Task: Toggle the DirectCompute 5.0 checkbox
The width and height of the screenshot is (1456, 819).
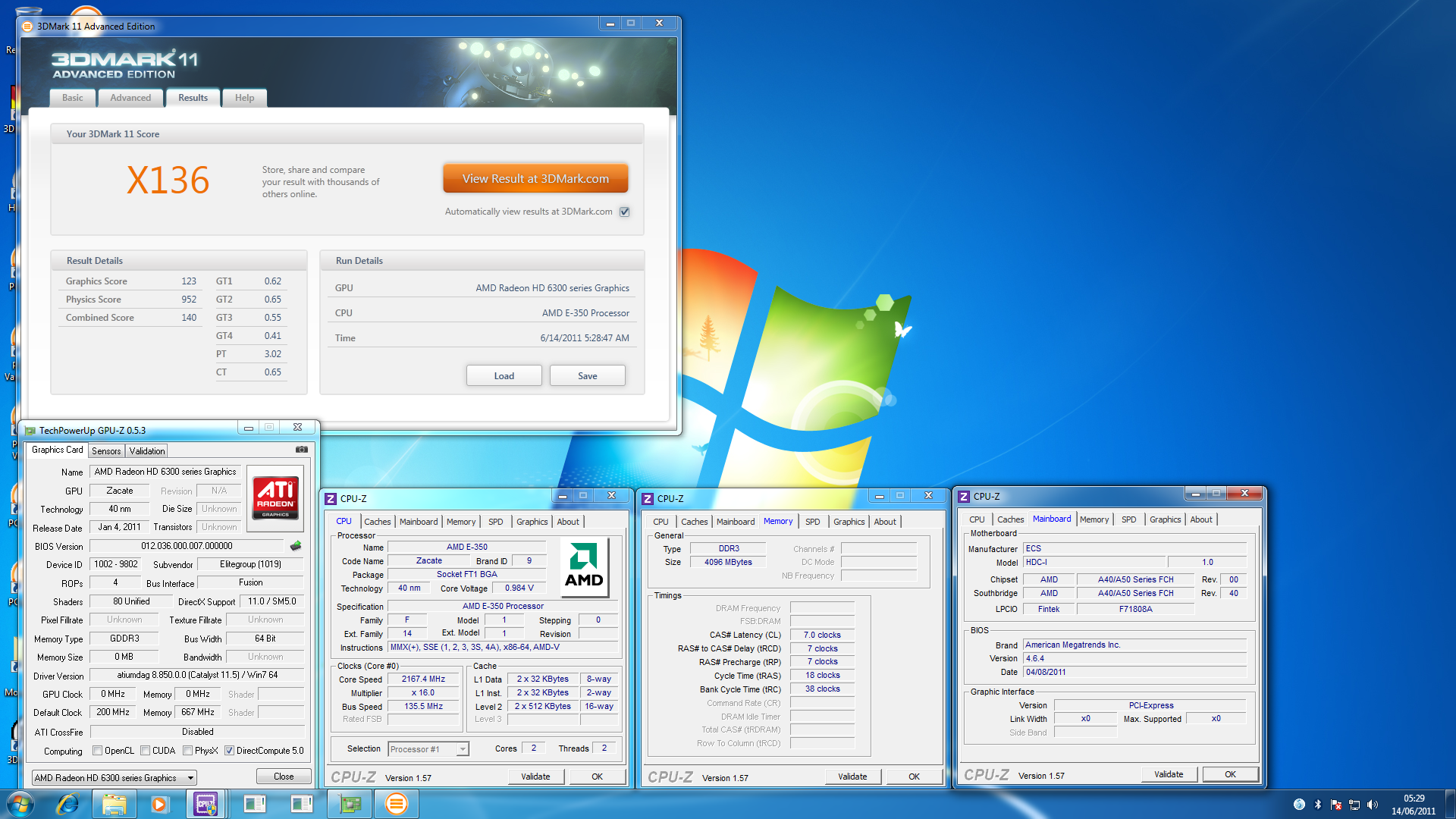Action: click(x=229, y=752)
